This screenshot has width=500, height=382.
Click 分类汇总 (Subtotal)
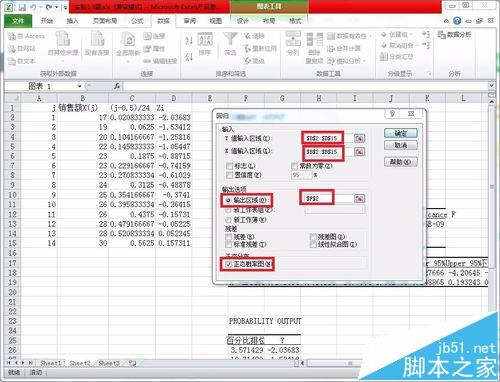point(397,57)
